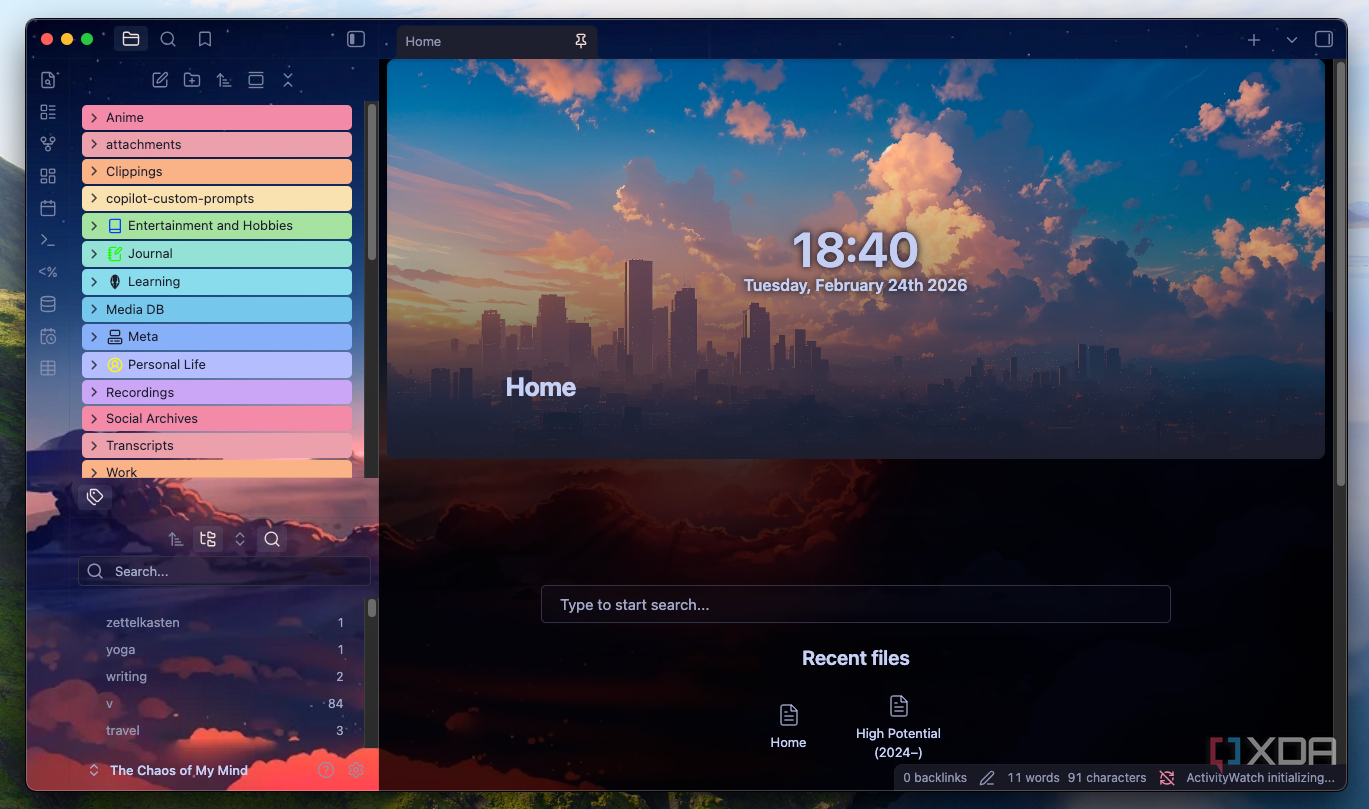The width and height of the screenshot is (1369, 809).
Task: Open Home from recent files
Action: [x=788, y=727]
